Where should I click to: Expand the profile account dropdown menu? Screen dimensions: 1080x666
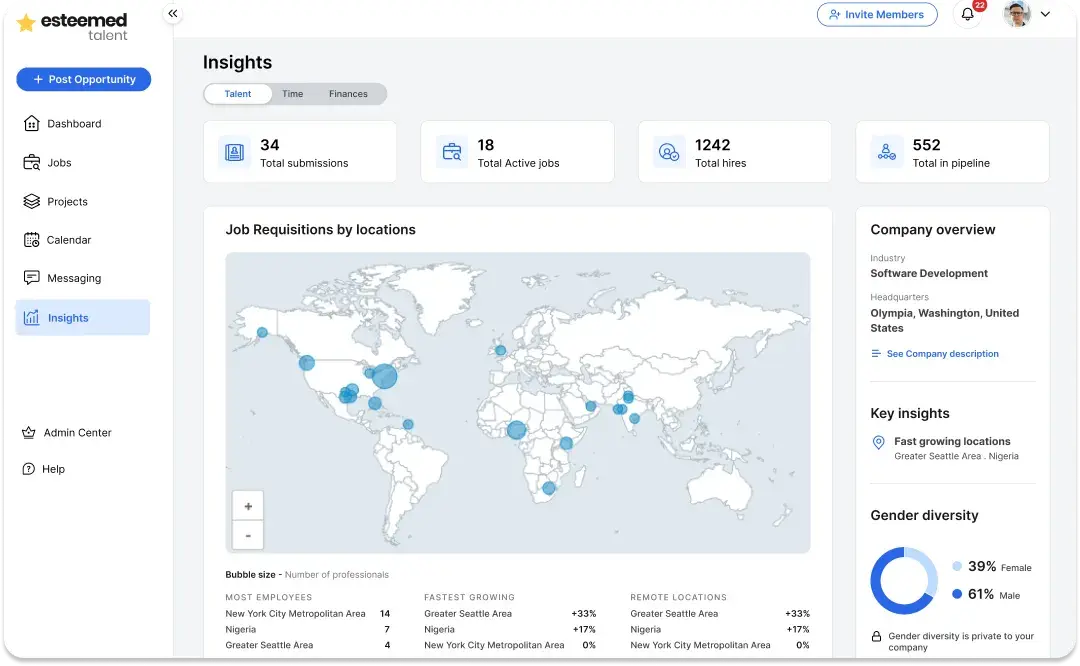[x=1046, y=14]
